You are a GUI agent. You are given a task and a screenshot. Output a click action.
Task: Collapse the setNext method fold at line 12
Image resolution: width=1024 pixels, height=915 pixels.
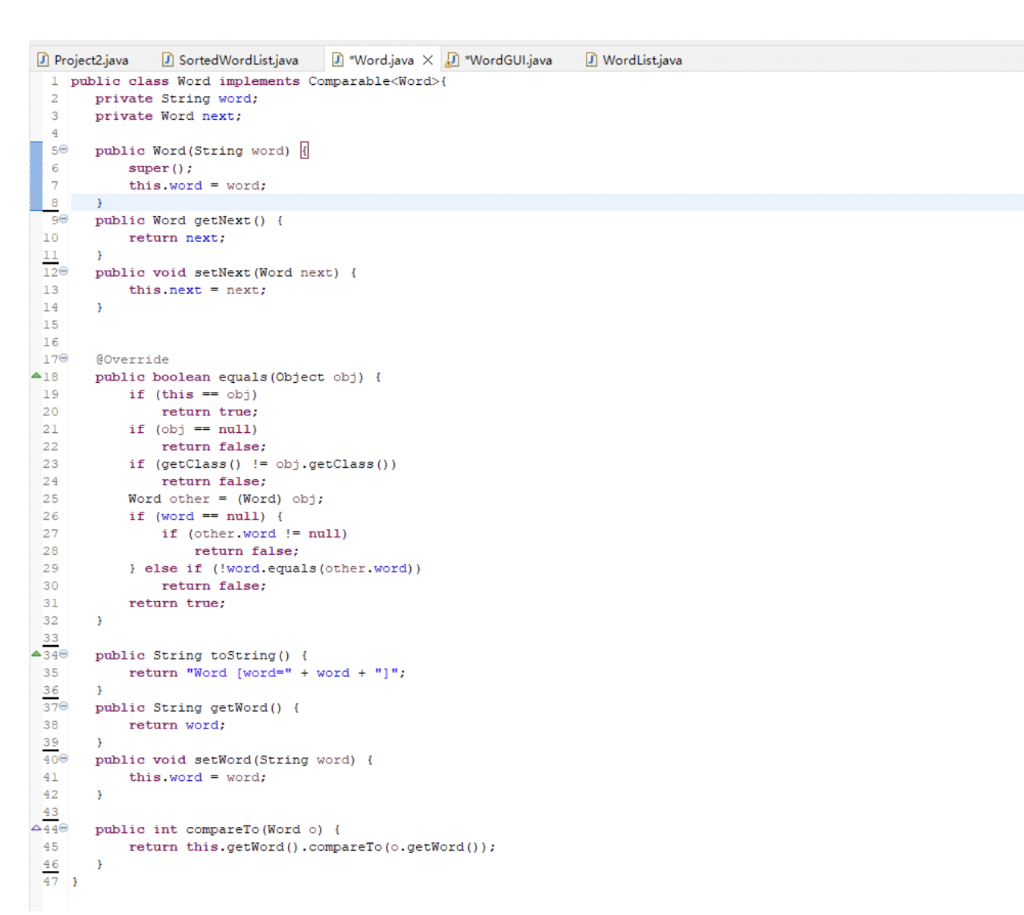coord(63,271)
